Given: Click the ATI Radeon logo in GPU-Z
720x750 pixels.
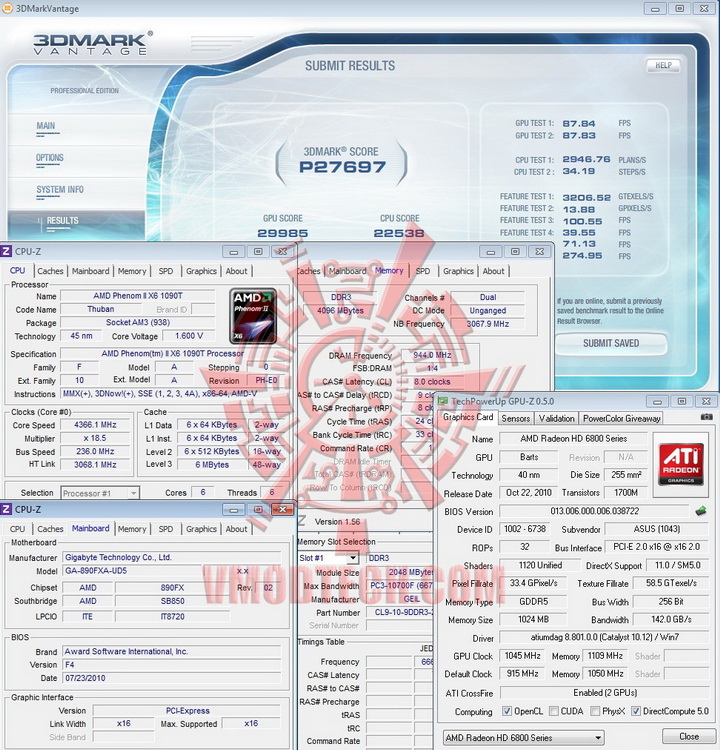Looking at the screenshot, I should pyautogui.click(x=681, y=464).
